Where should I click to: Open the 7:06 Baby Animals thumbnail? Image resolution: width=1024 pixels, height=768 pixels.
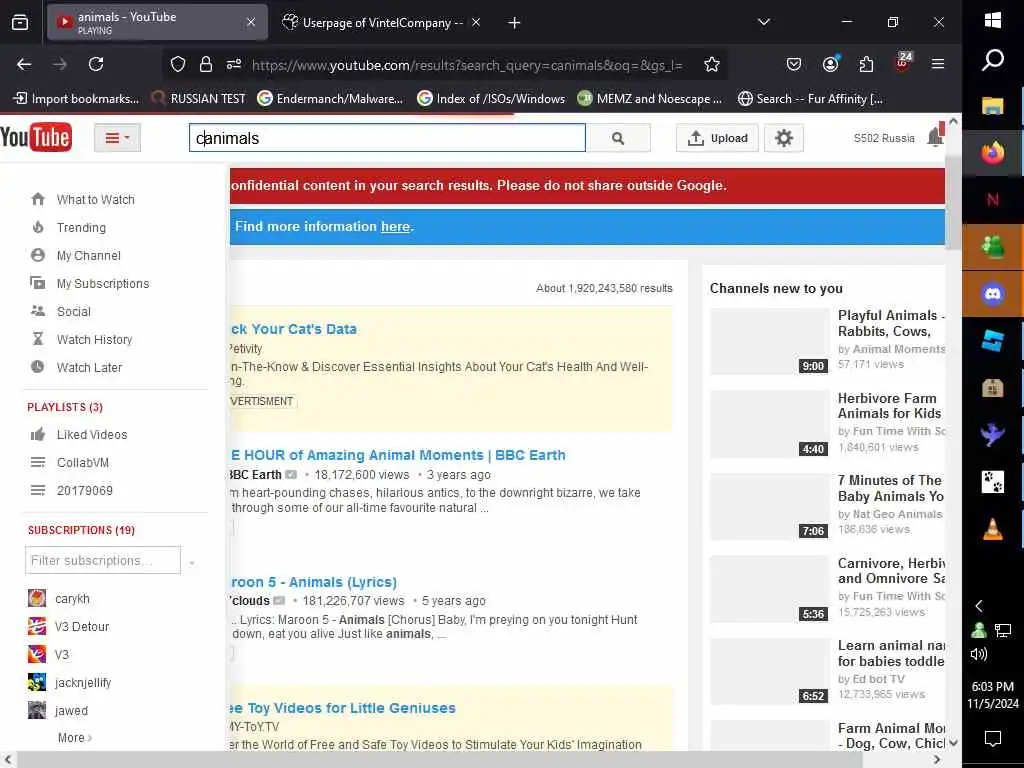(769, 506)
